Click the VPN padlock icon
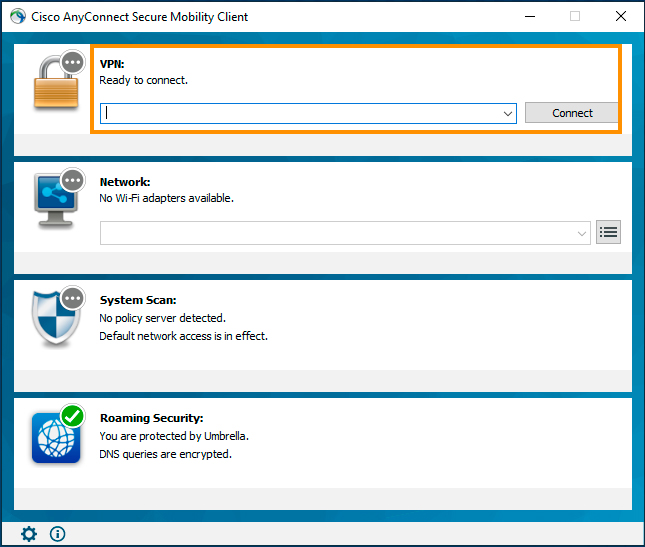Screen dimensions: 645x547 click(x=56, y=83)
